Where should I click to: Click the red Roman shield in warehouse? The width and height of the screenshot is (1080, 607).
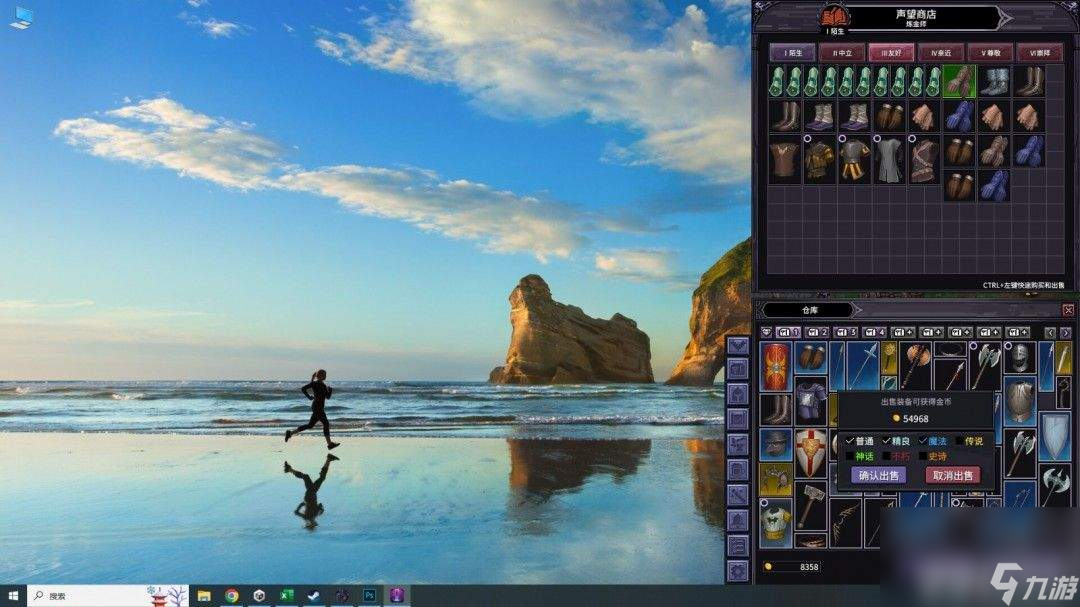coord(775,365)
